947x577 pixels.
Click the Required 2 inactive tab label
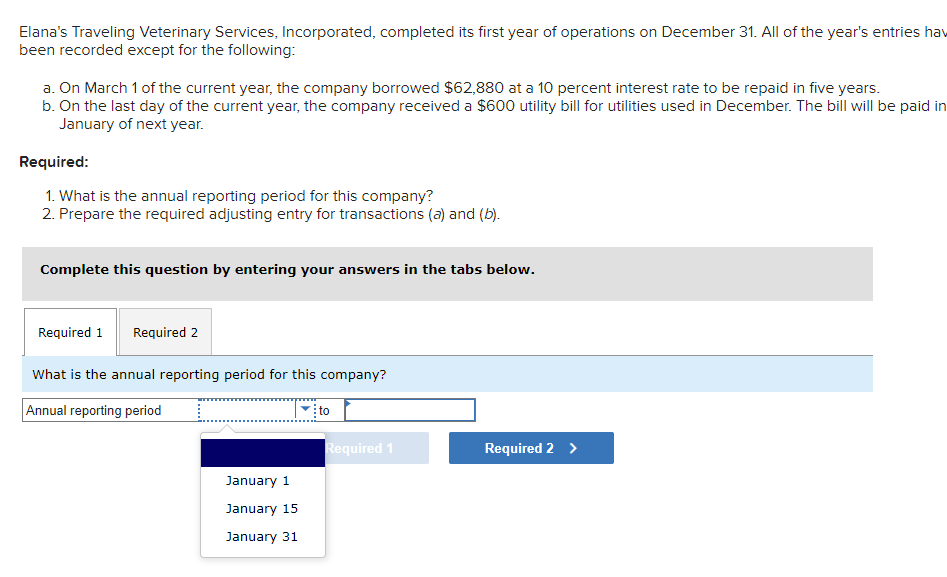coord(165,331)
